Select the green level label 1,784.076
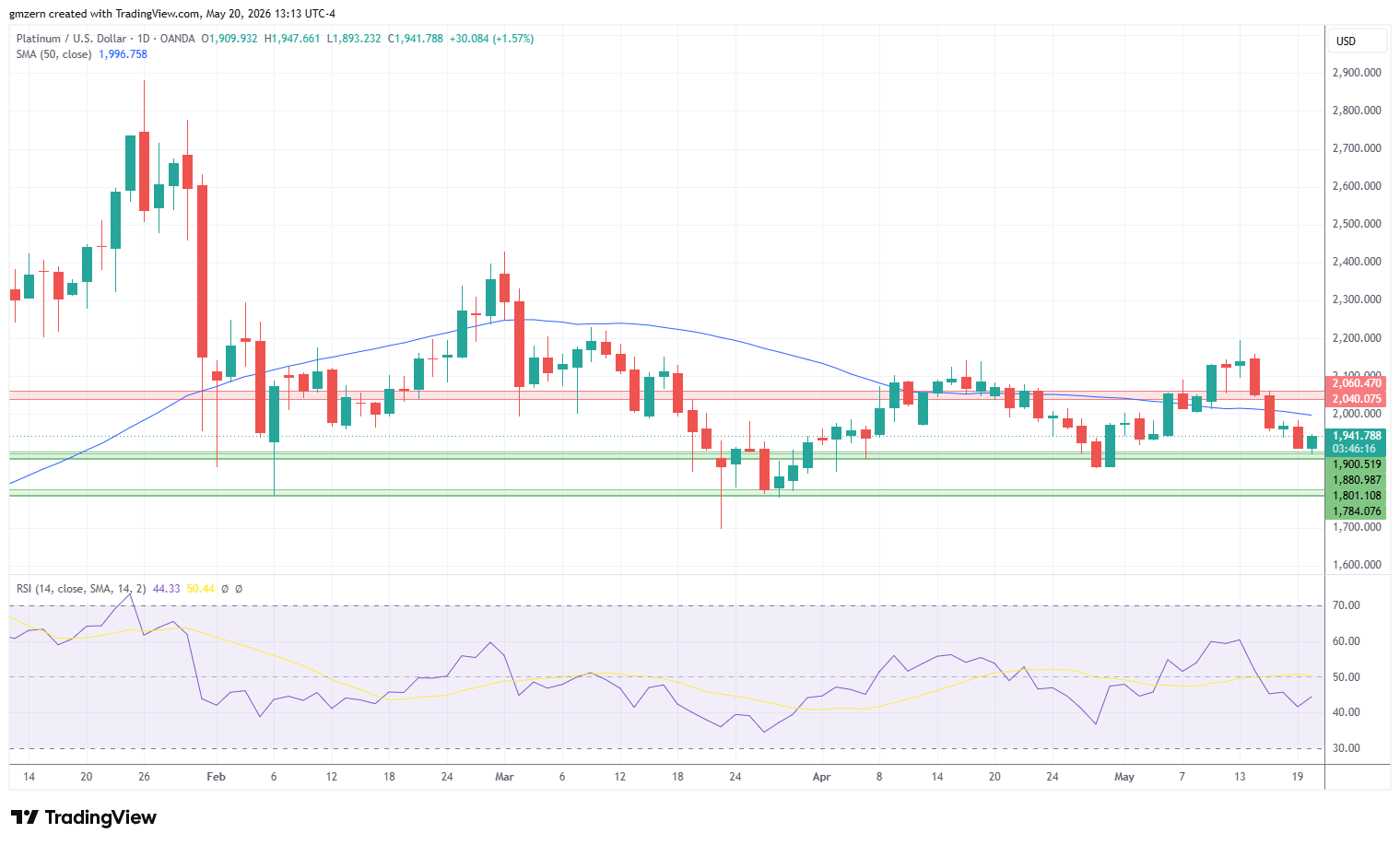This screenshot has width=1400, height=845. coord(1357,511)
